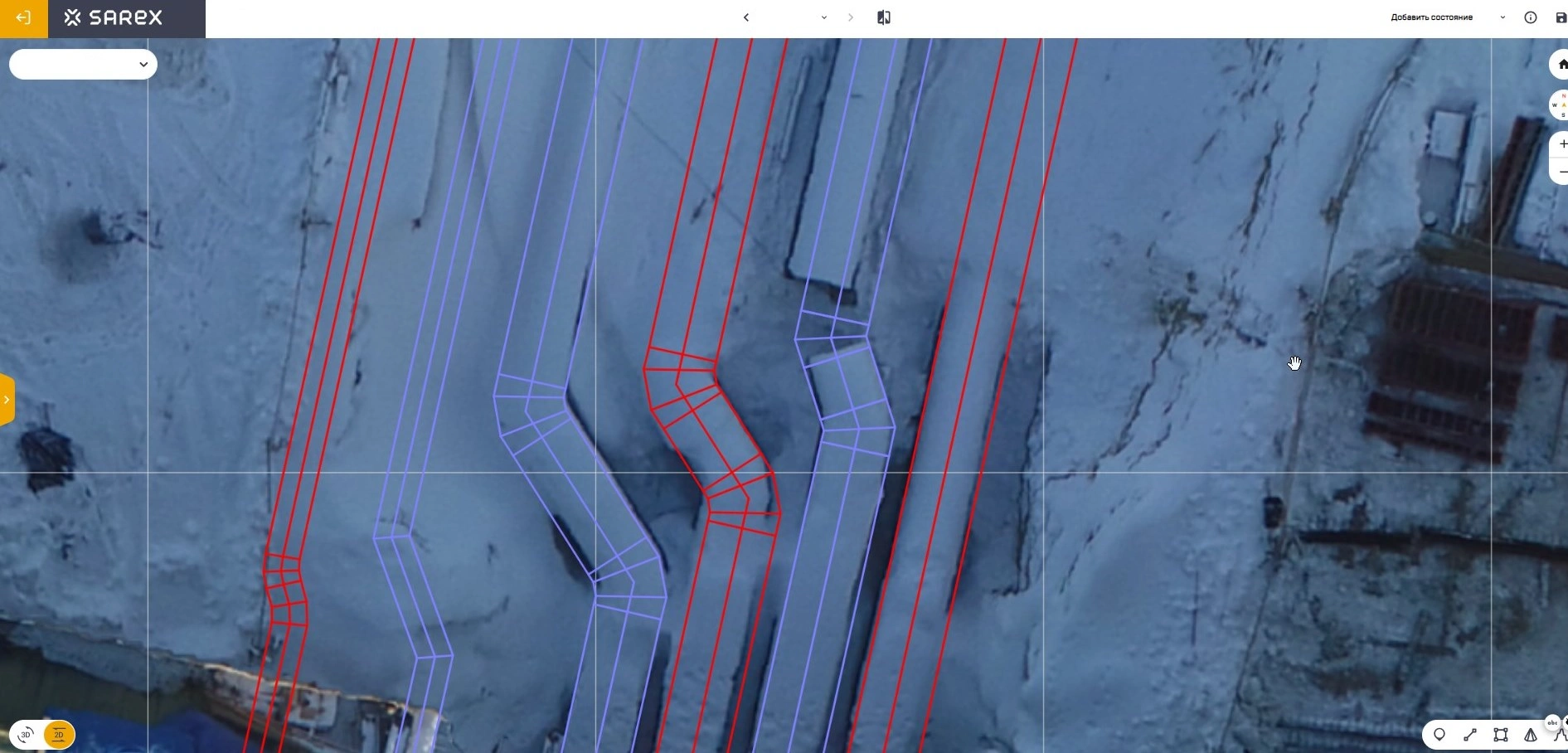
Task: Open the info icon in top bar
Action: 1531,17
